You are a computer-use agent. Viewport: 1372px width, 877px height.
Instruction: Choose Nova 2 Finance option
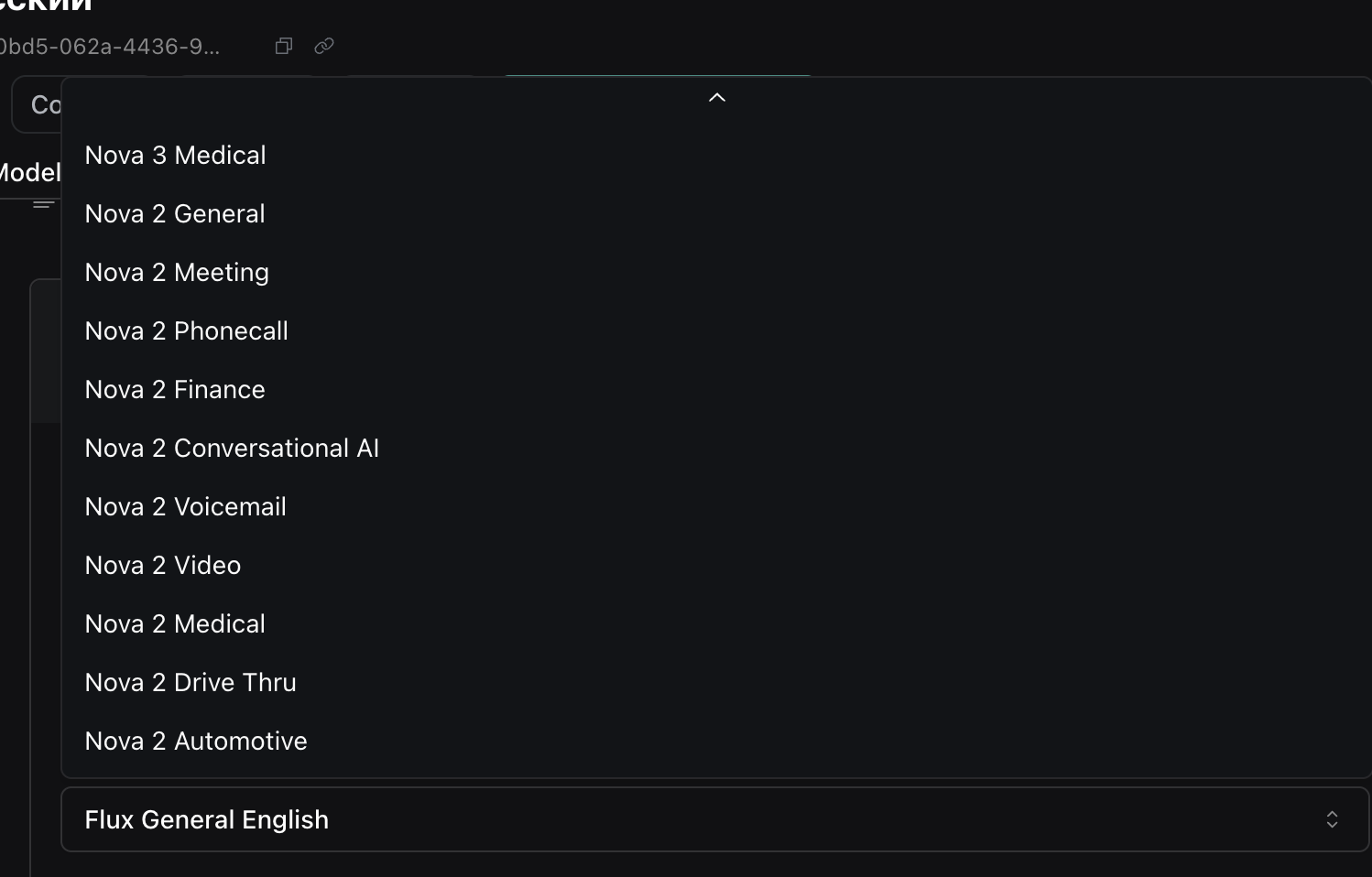[x=175, y=390]
